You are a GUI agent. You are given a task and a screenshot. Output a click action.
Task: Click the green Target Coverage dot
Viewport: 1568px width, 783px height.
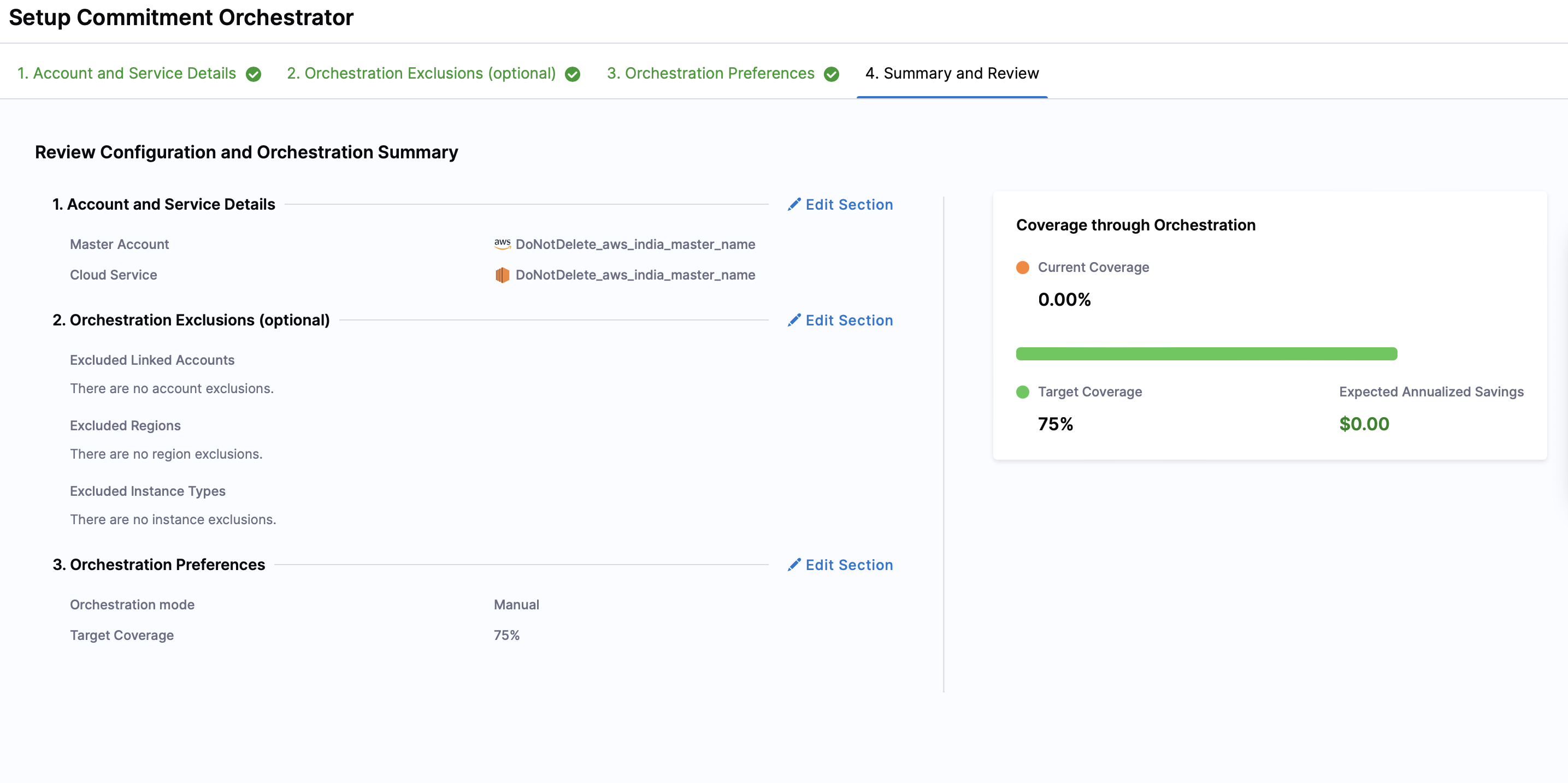point(1023,392)
